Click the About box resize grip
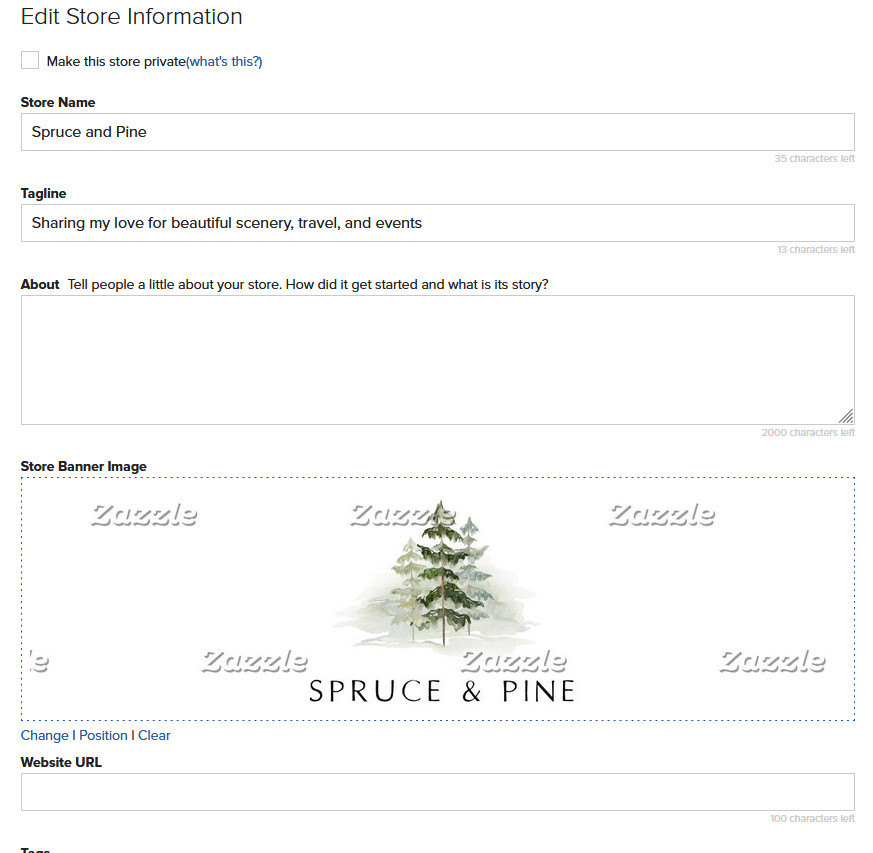Image resolution: width=873 pixels, height=853 pixels. 846,416
